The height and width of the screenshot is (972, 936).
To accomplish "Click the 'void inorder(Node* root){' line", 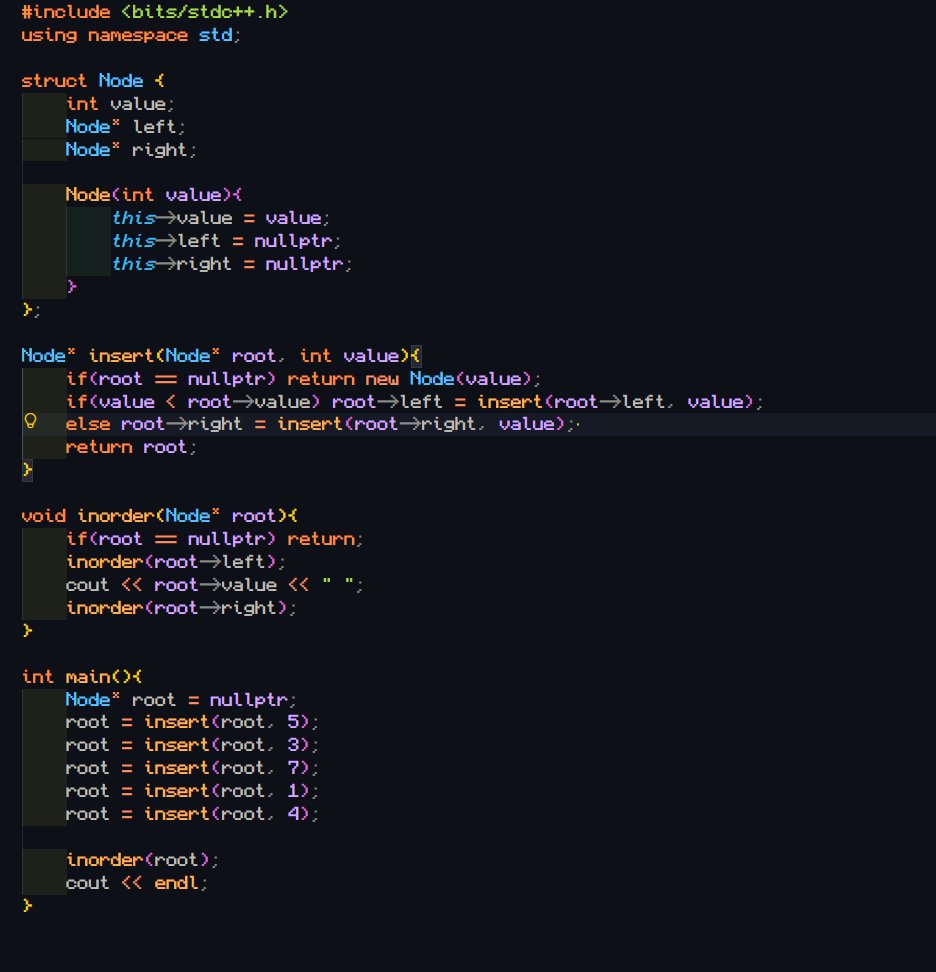I will tap(159, 516).
